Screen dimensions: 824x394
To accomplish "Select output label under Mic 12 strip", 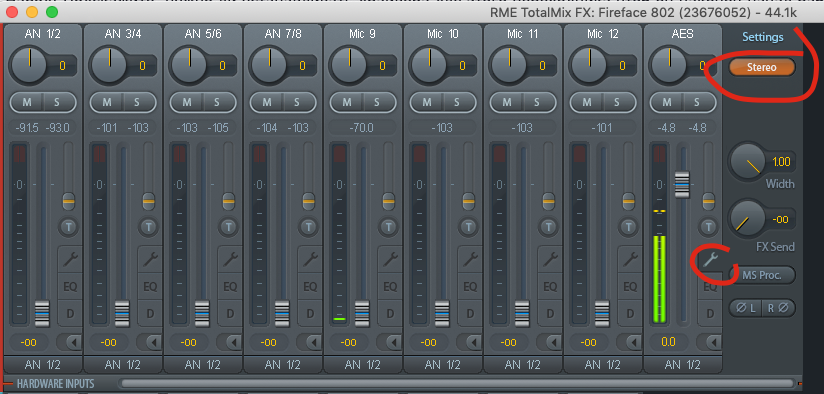I will coord(603,364).
